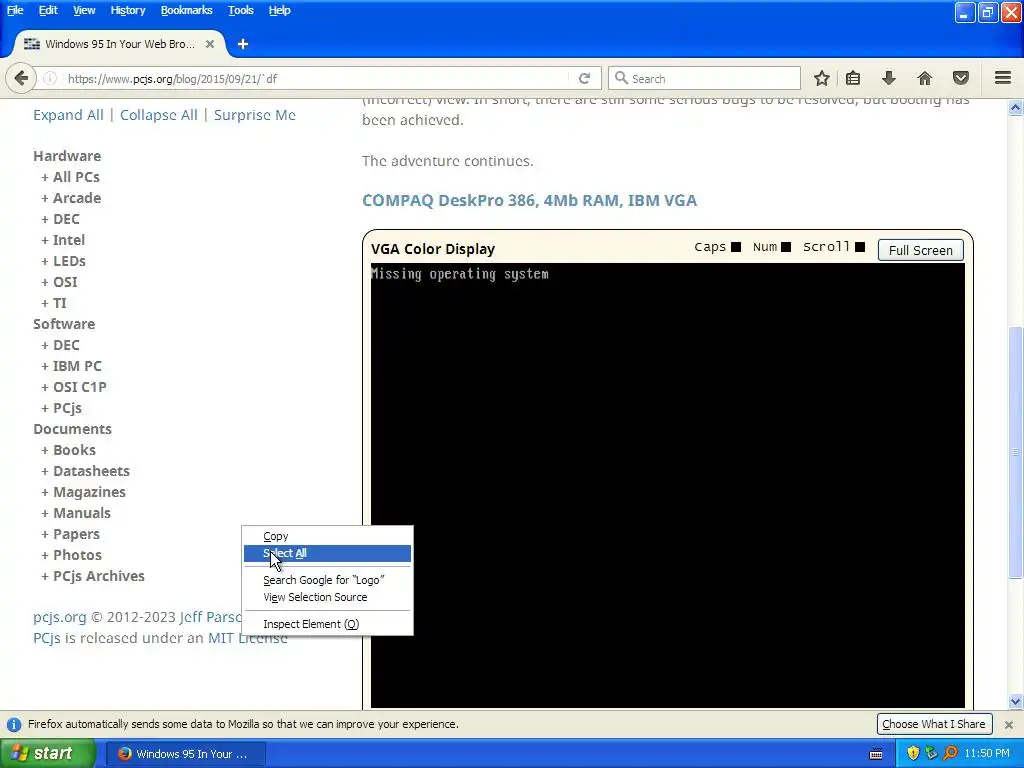Image resolution: width=1024 pixels, height=768 pixels.
Task: Expand the Manuals section
Action: [76, 513]
